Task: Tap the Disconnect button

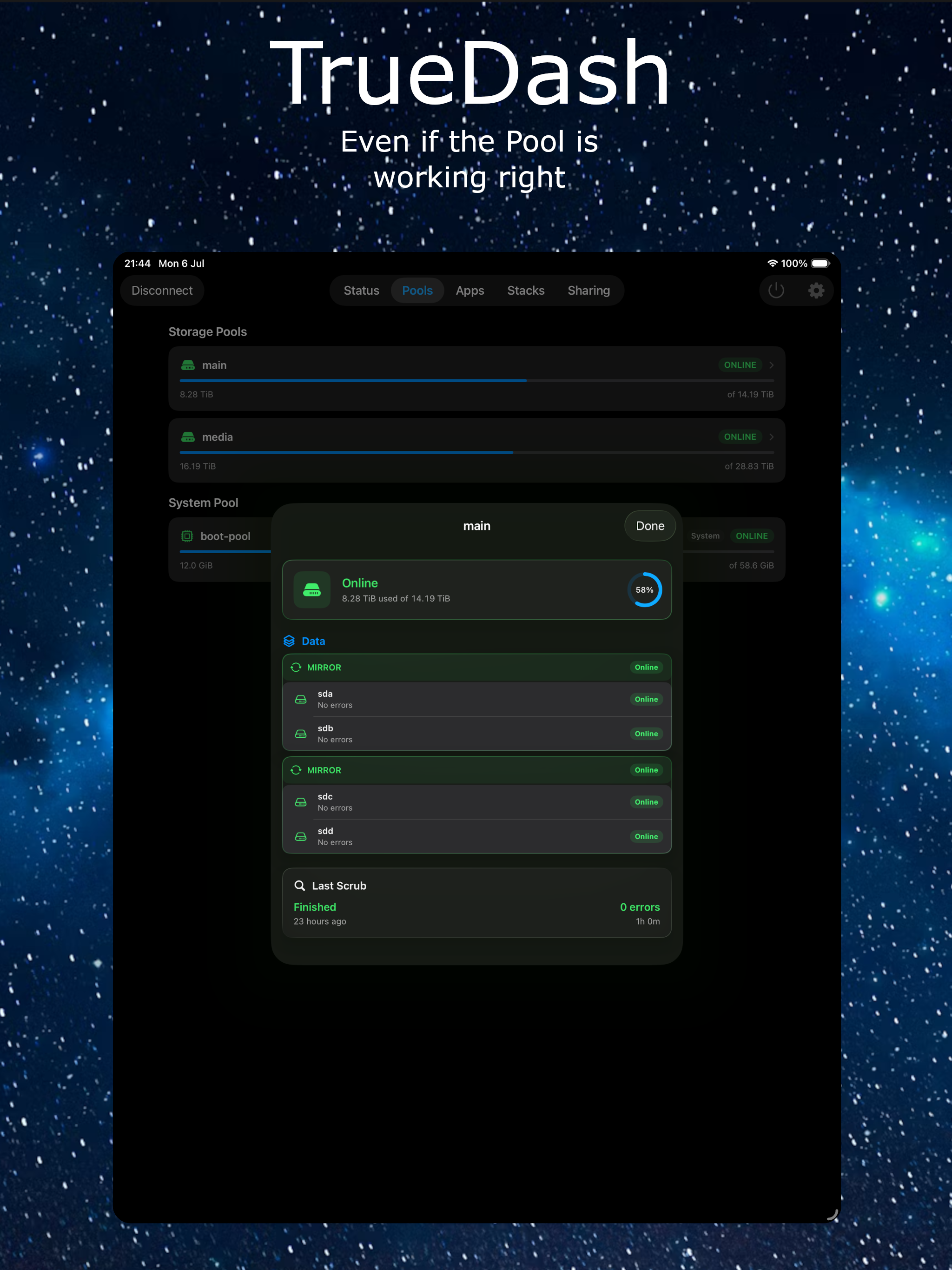Action: pyautogui.click(x=162, y=291)
